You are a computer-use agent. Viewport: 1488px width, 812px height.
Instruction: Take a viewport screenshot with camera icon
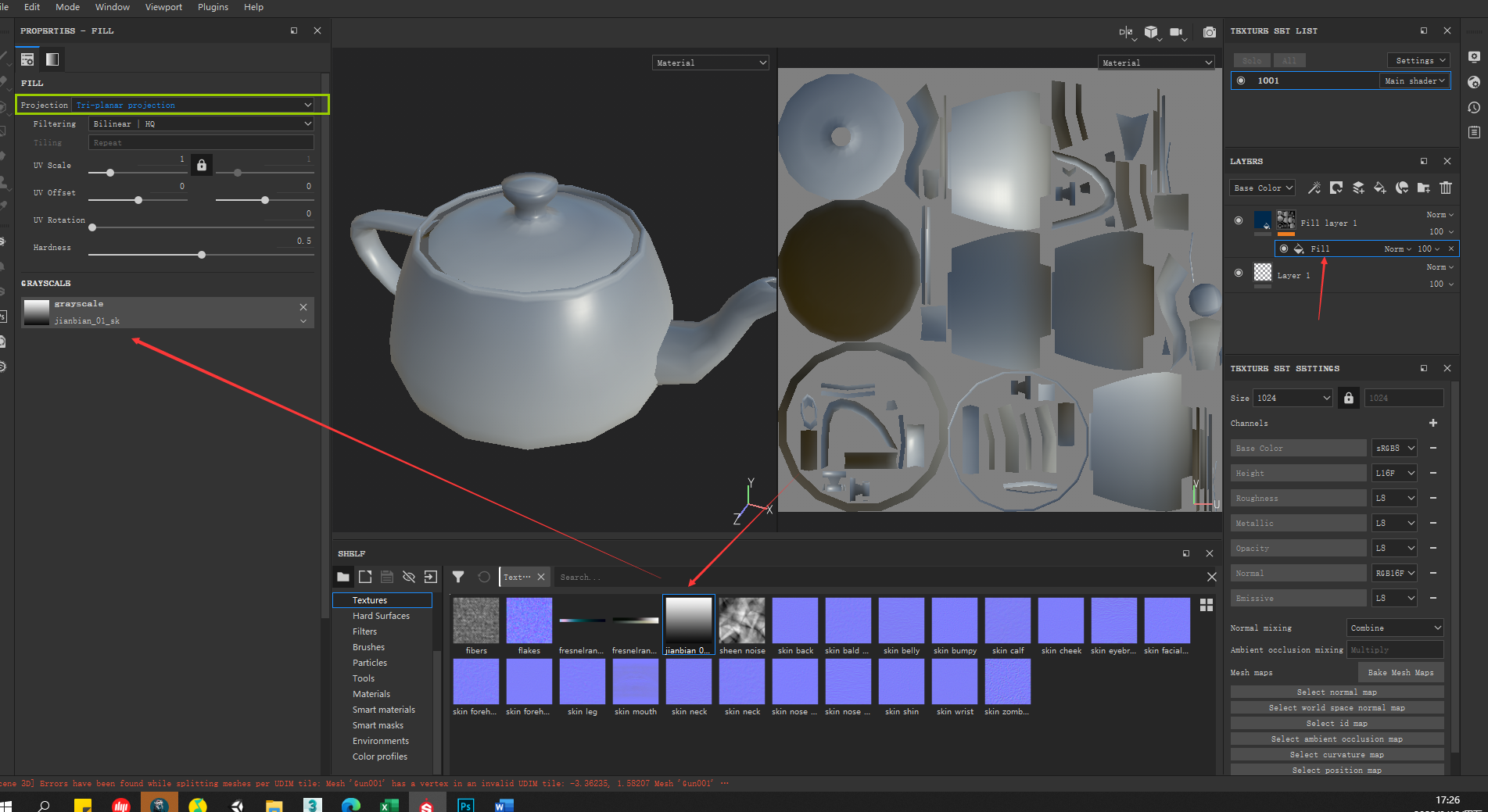pyautogui.click(x=1210, y=32)
